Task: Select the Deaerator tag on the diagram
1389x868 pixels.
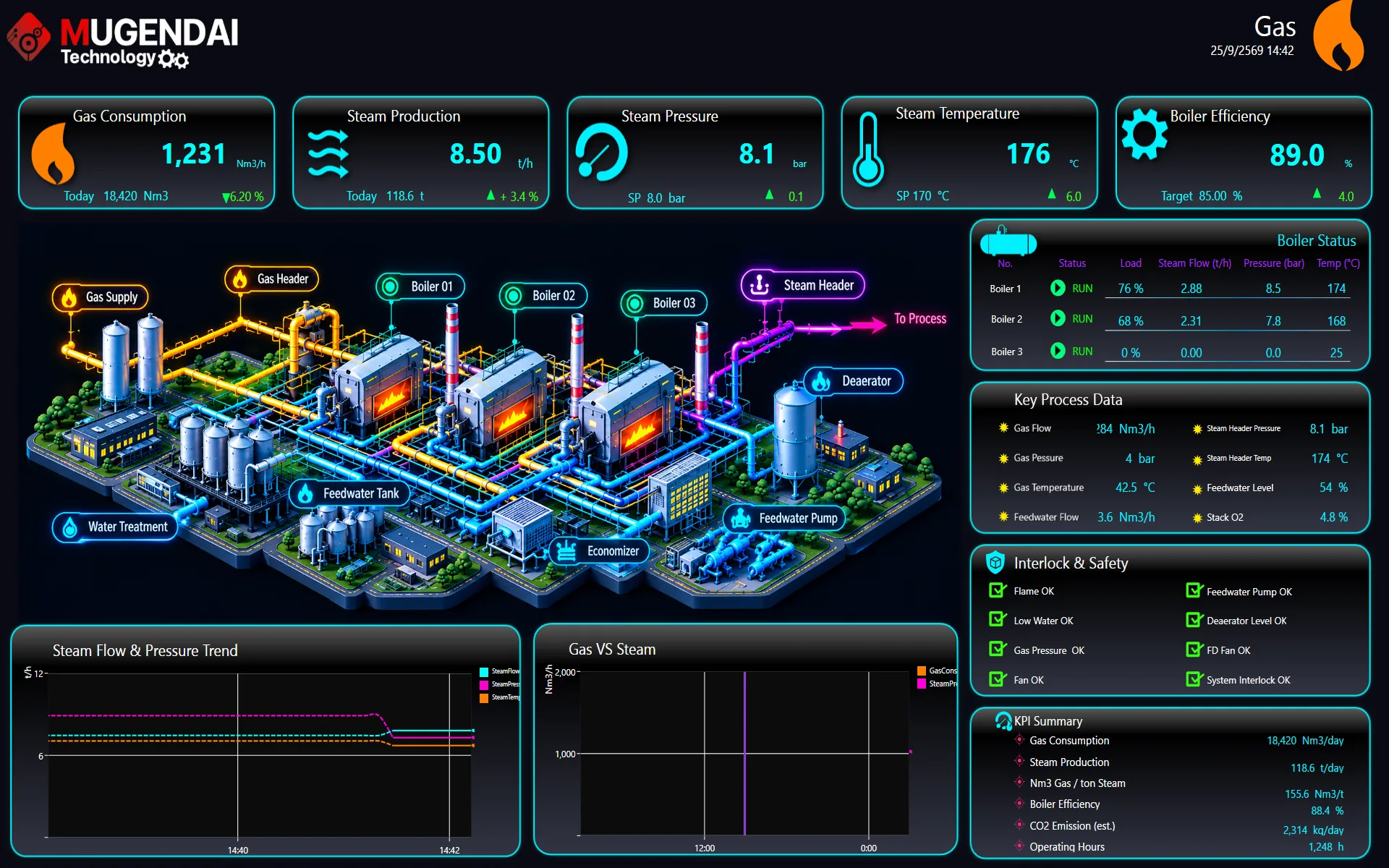Action: tap(854, 381)
